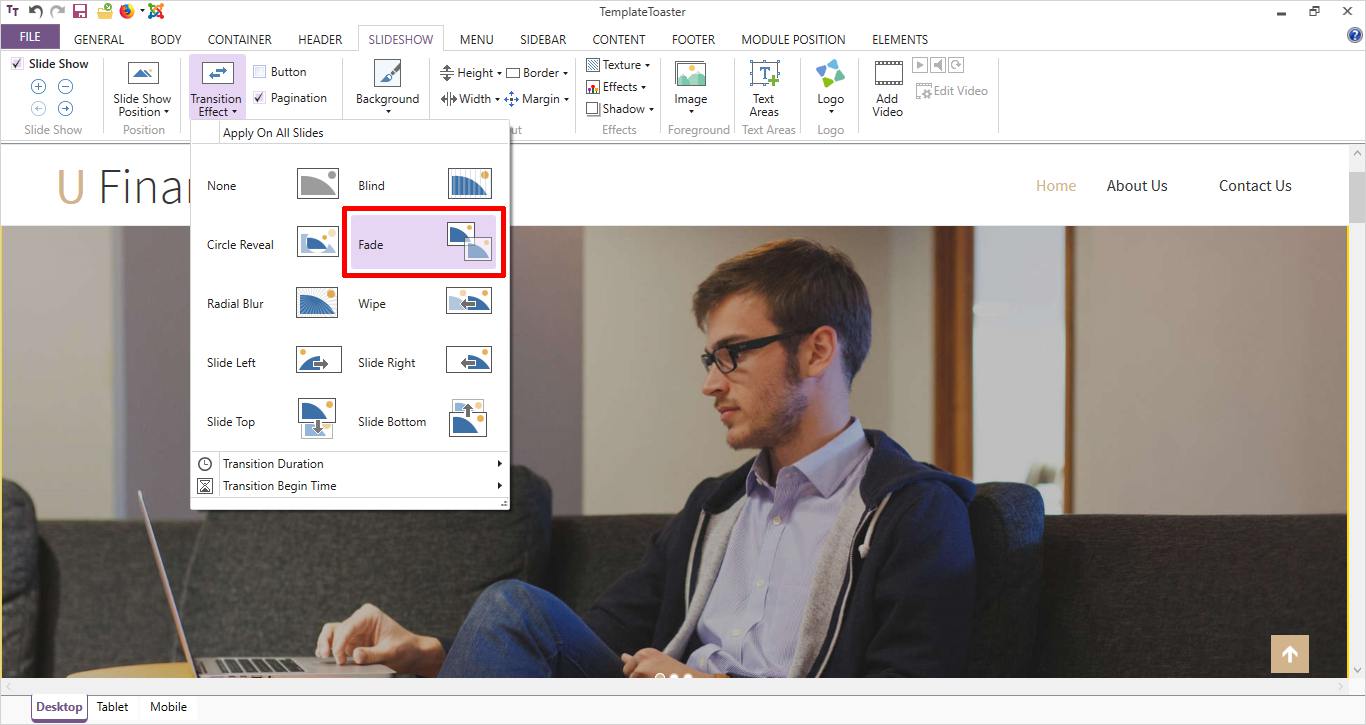
Task: Choose Slide Left transition icon
Action: [318, 361]
